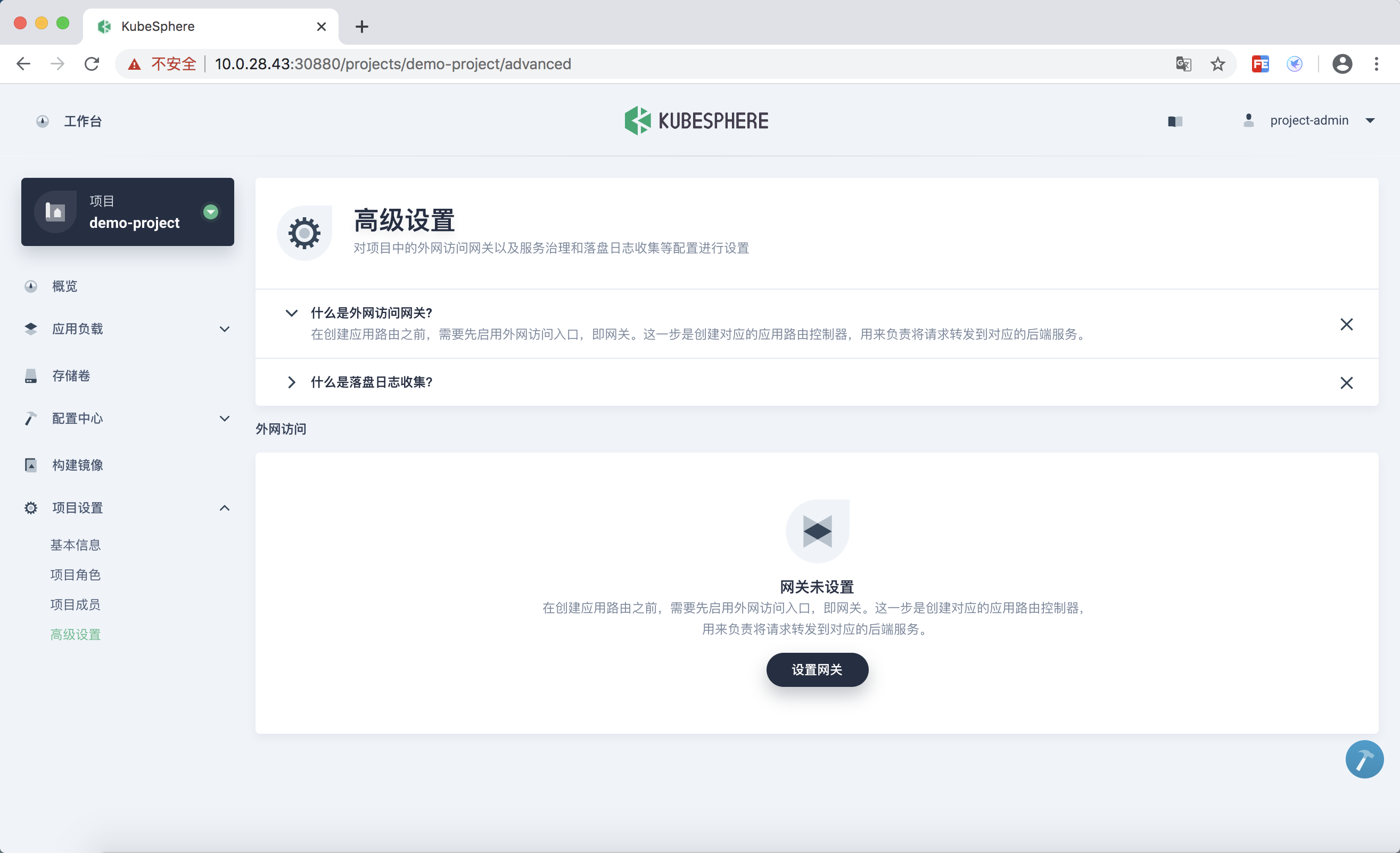The image size is (1400, 853).
Task: Open the documentation book icon in header
Action: (1175, 121)
